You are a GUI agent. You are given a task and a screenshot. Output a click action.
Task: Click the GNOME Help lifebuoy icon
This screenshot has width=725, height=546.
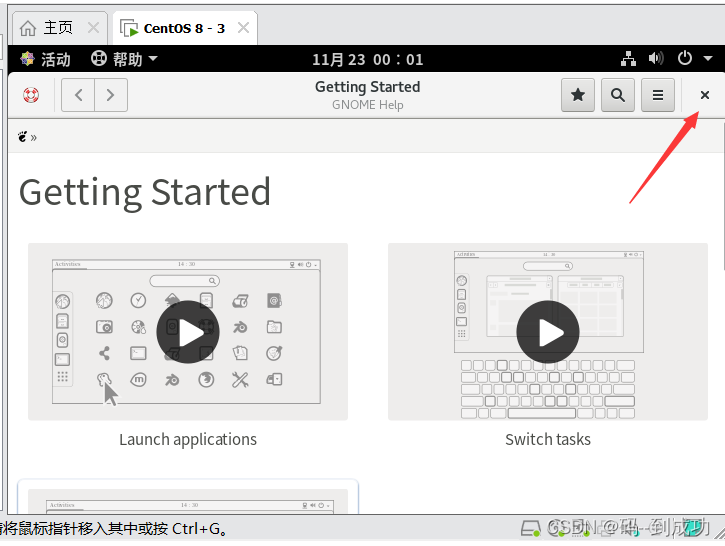31,95
